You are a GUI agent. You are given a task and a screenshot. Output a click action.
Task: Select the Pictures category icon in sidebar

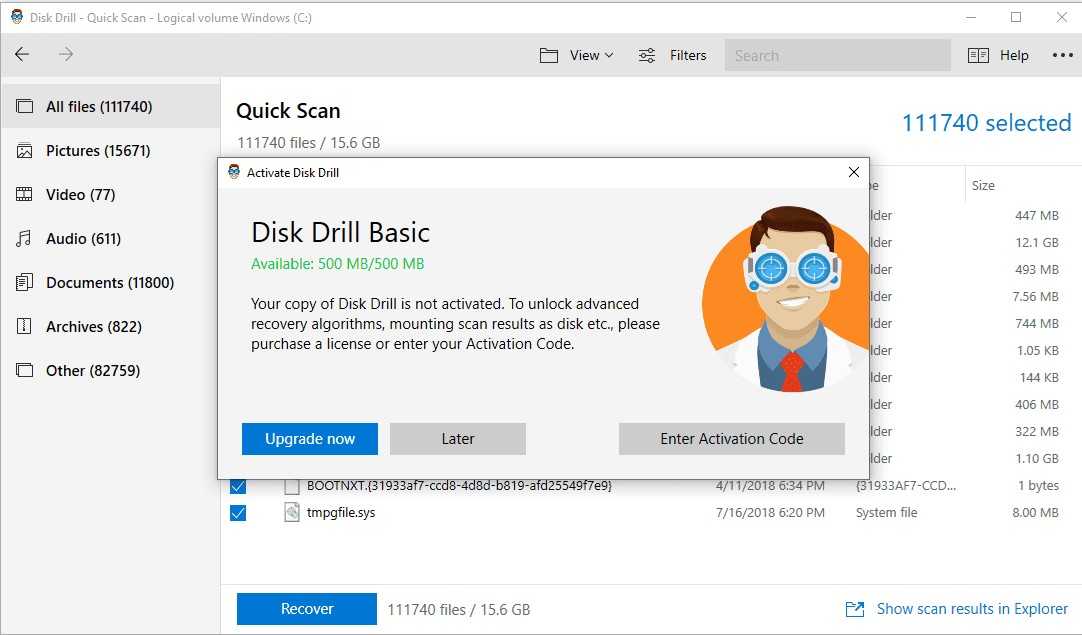[25, 151]
